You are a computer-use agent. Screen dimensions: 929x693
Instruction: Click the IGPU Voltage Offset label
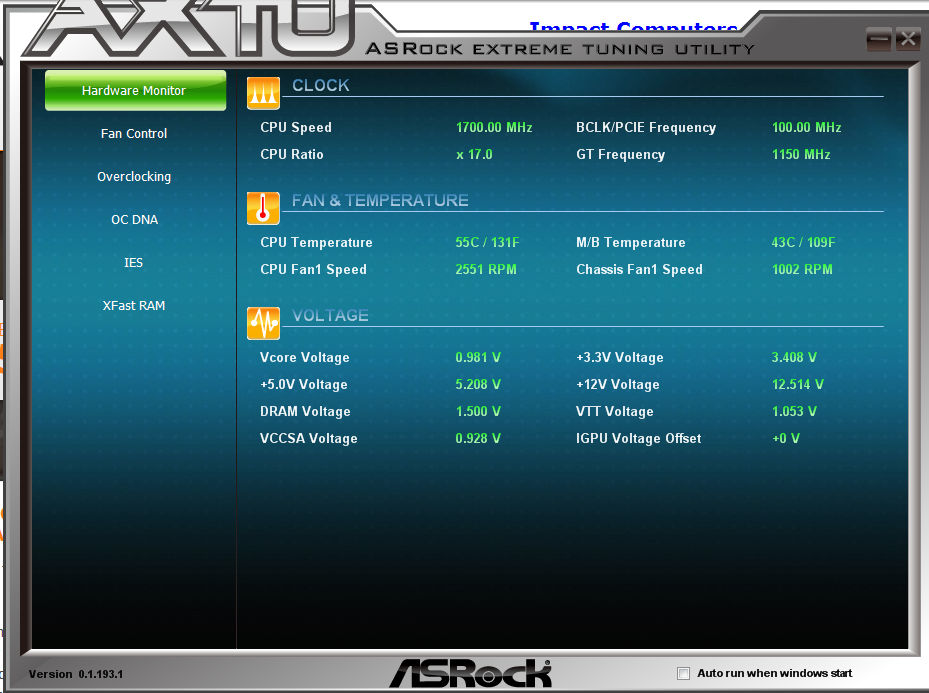(639, 439)
